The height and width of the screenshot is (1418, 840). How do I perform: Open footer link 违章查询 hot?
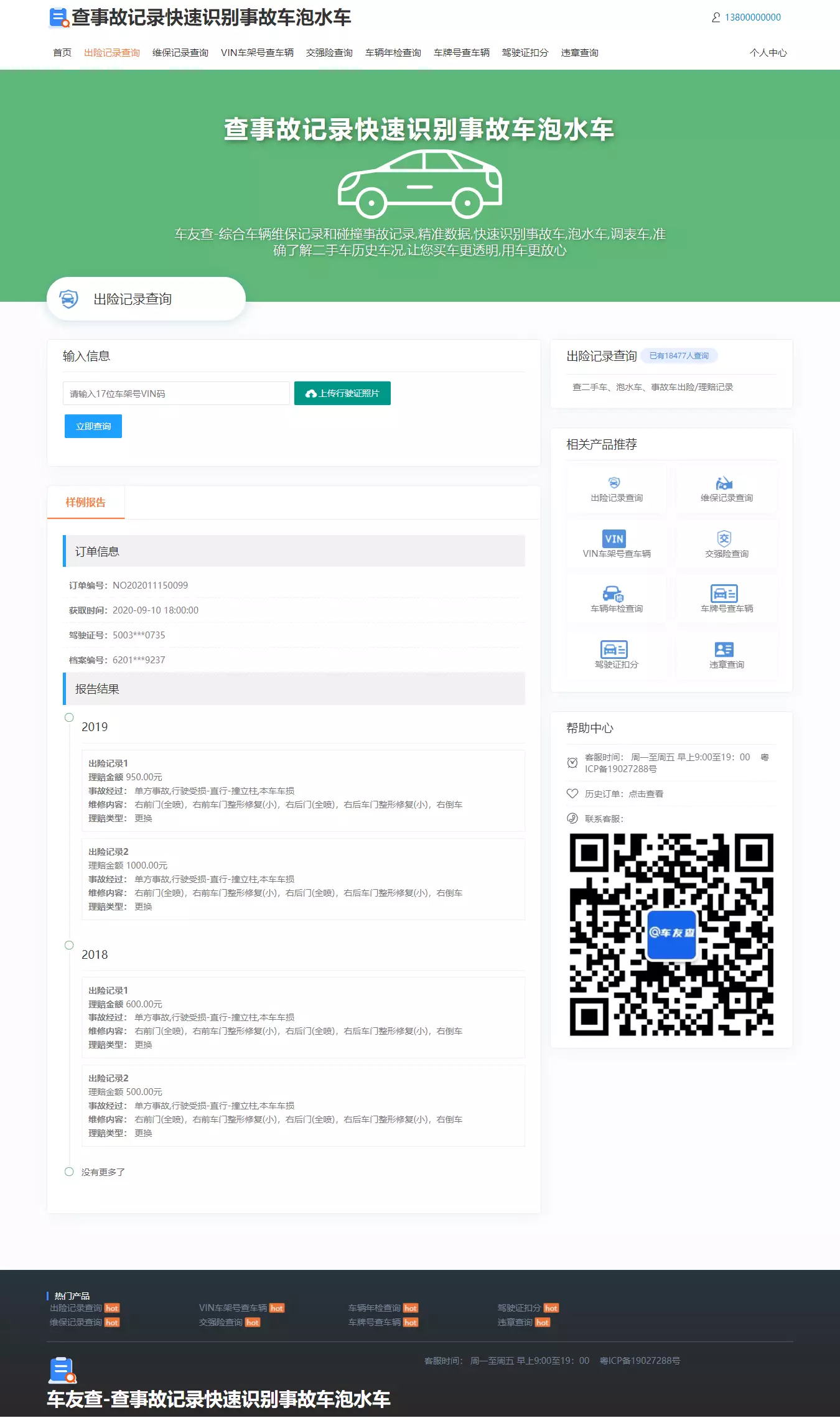click(524, 1322)
